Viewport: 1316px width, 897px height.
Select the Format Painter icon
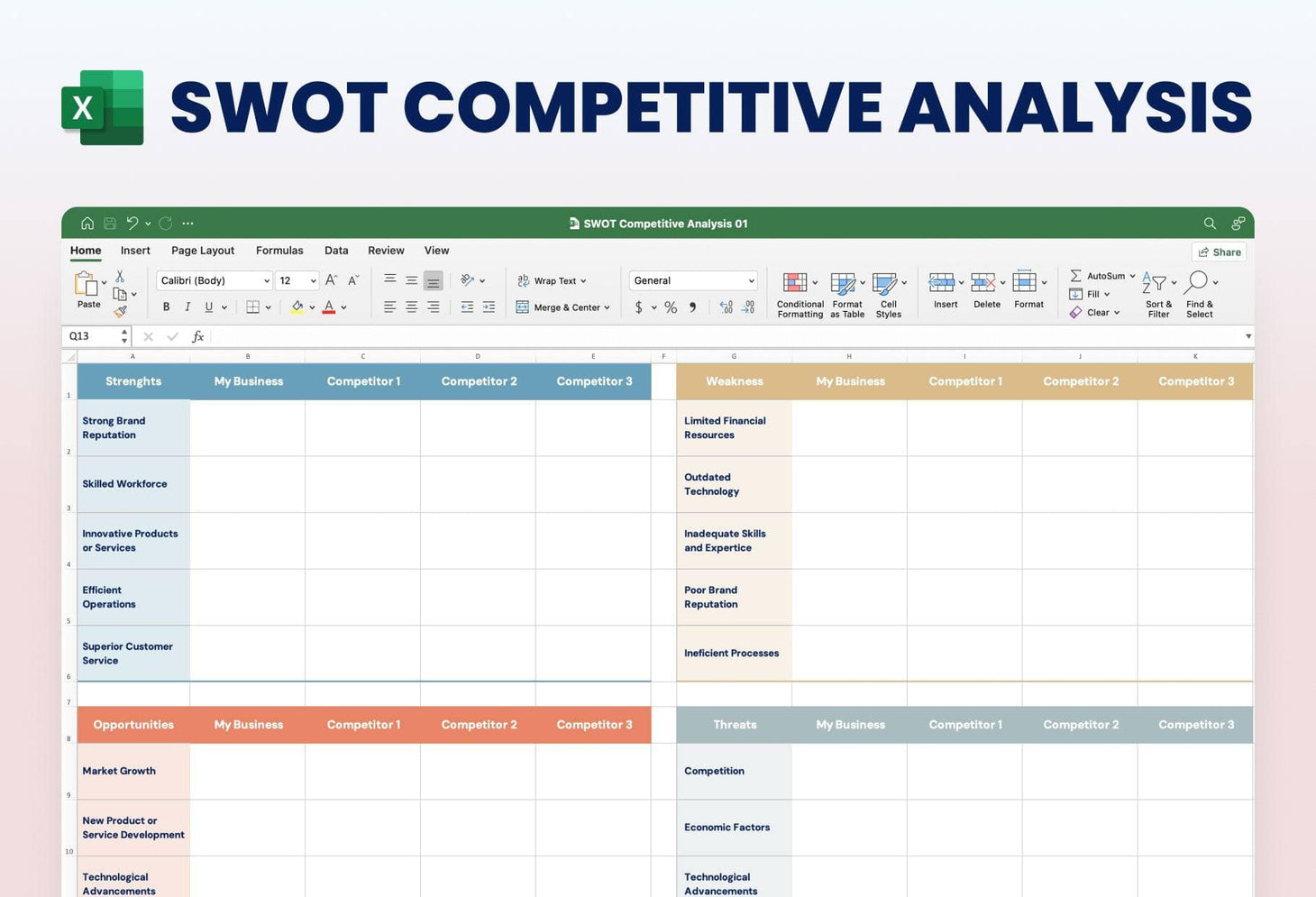pos(122,312)
